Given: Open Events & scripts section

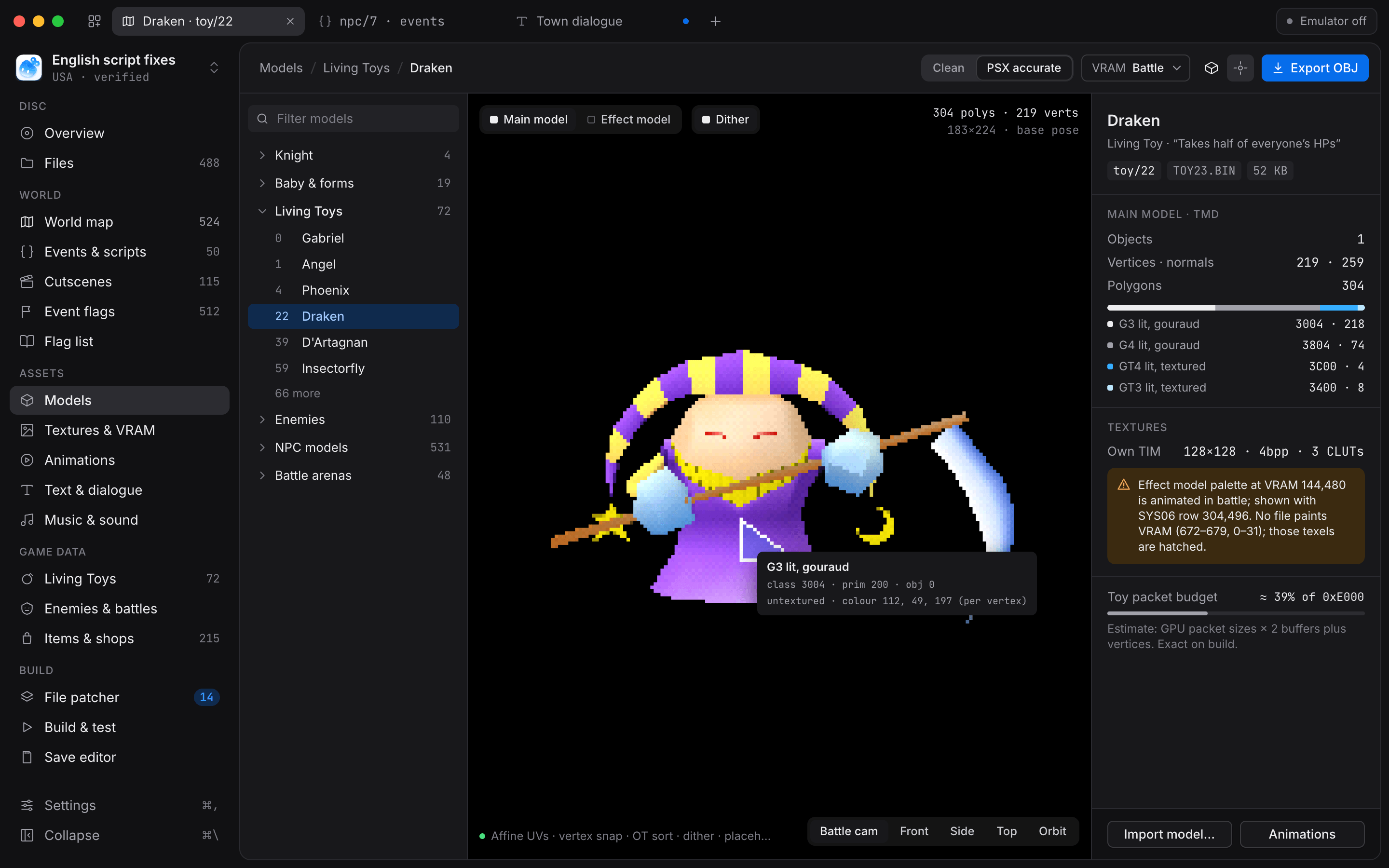Looking at the screenshot, I should click(x=120, y=251).
